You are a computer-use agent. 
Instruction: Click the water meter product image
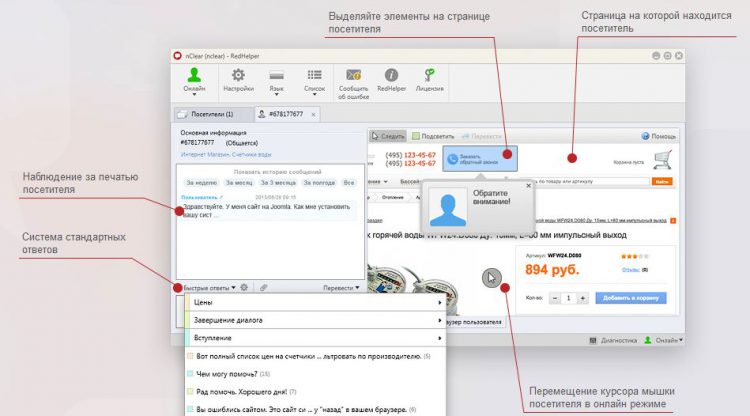click(x=411, y=288)
